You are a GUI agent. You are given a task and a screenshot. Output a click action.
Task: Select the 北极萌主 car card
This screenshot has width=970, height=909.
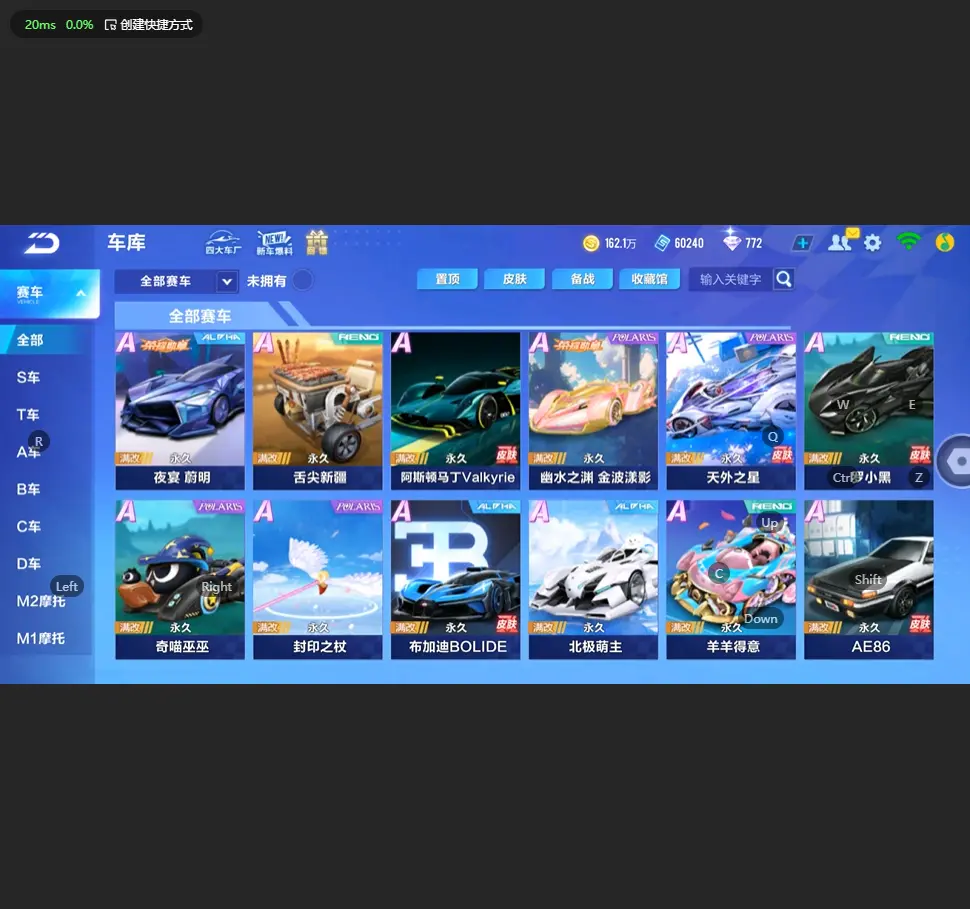pyautogui.click(x=593, y=580)
